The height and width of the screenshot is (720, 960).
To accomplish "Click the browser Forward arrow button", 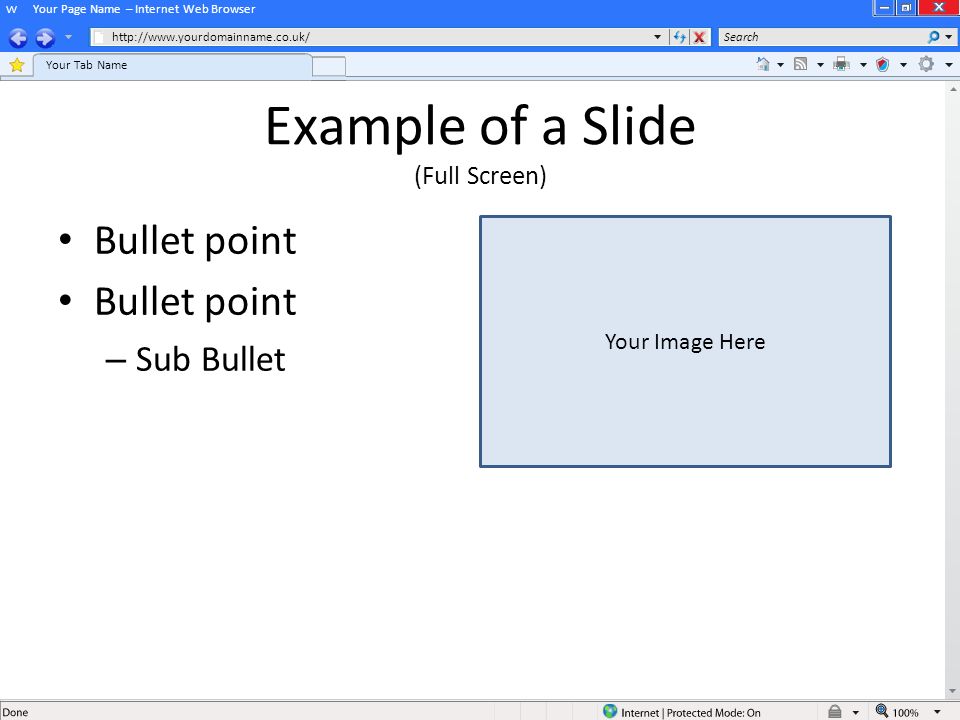I will [45, 38].
